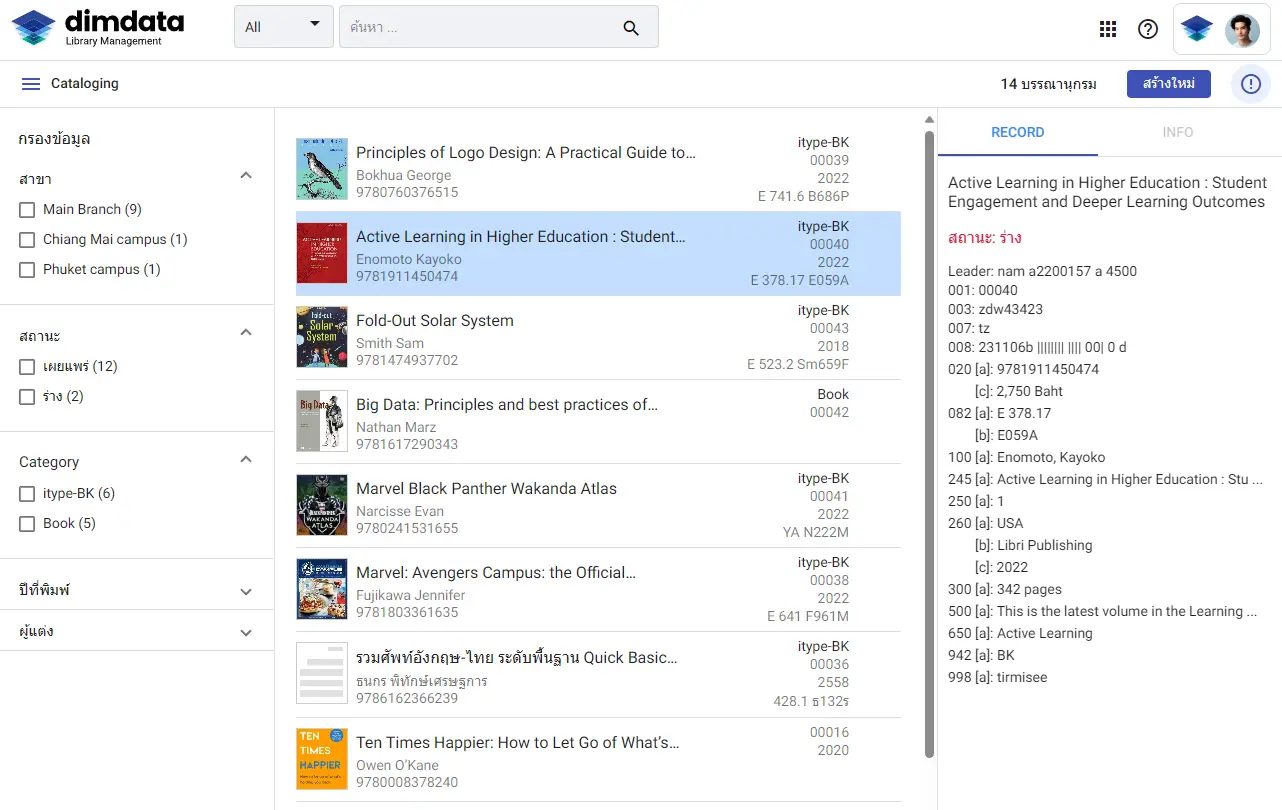Open Big Data: Principles and best practices title
Image resolution: width=1282 pixels, height=810 pixels.
pyautogui.click(x=507, y=405)
